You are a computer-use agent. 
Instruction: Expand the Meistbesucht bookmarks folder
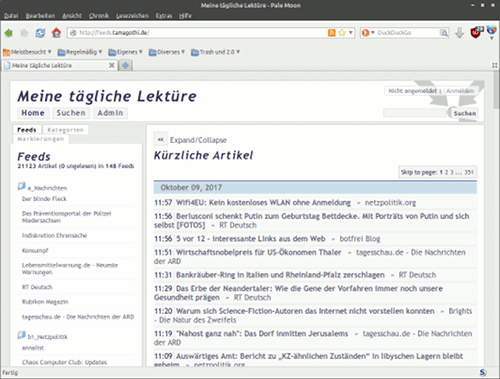pyautogui.click(x=27, y=52)
